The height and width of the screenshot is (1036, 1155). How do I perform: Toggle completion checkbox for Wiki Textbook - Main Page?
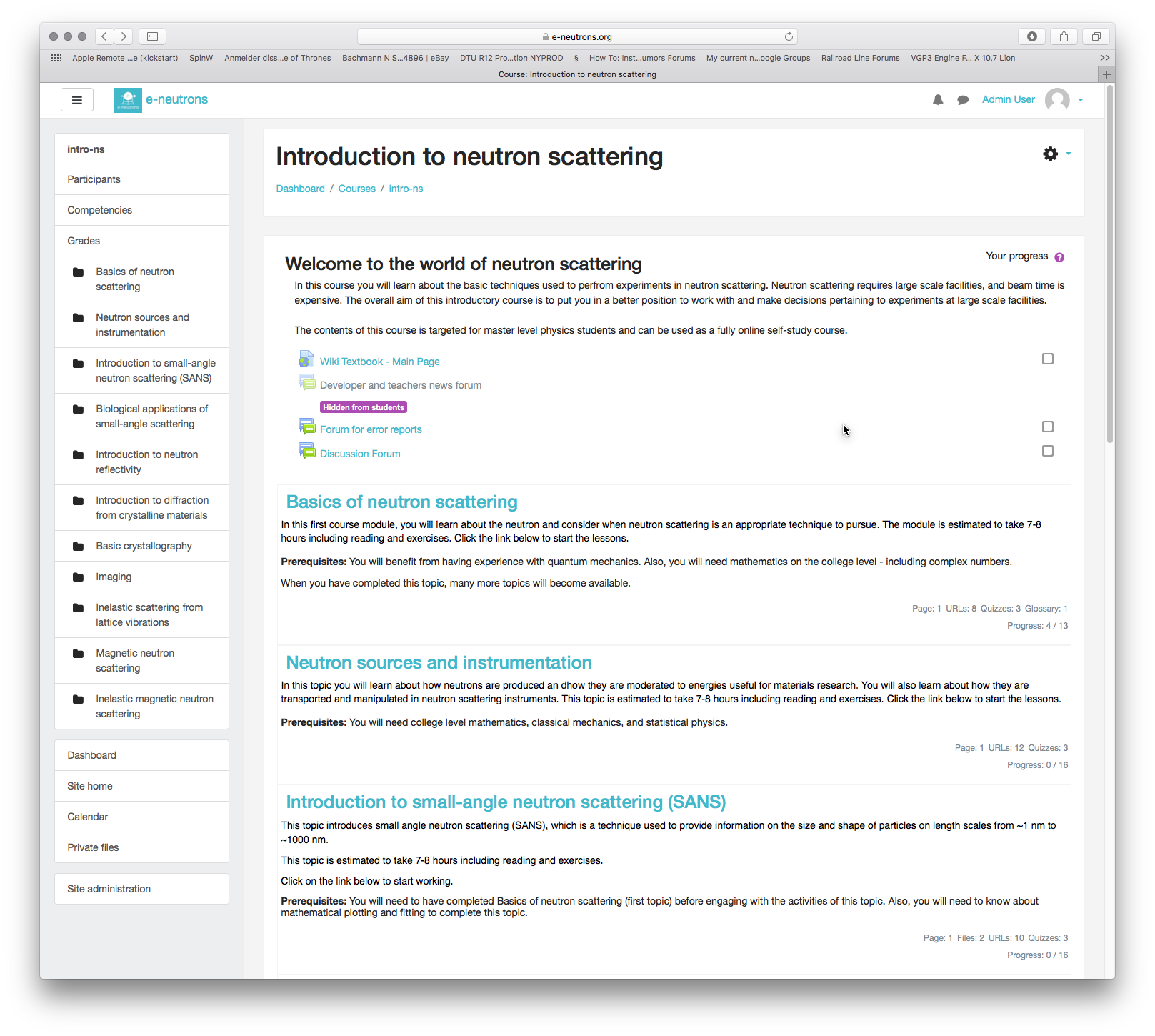(1048, 359)
